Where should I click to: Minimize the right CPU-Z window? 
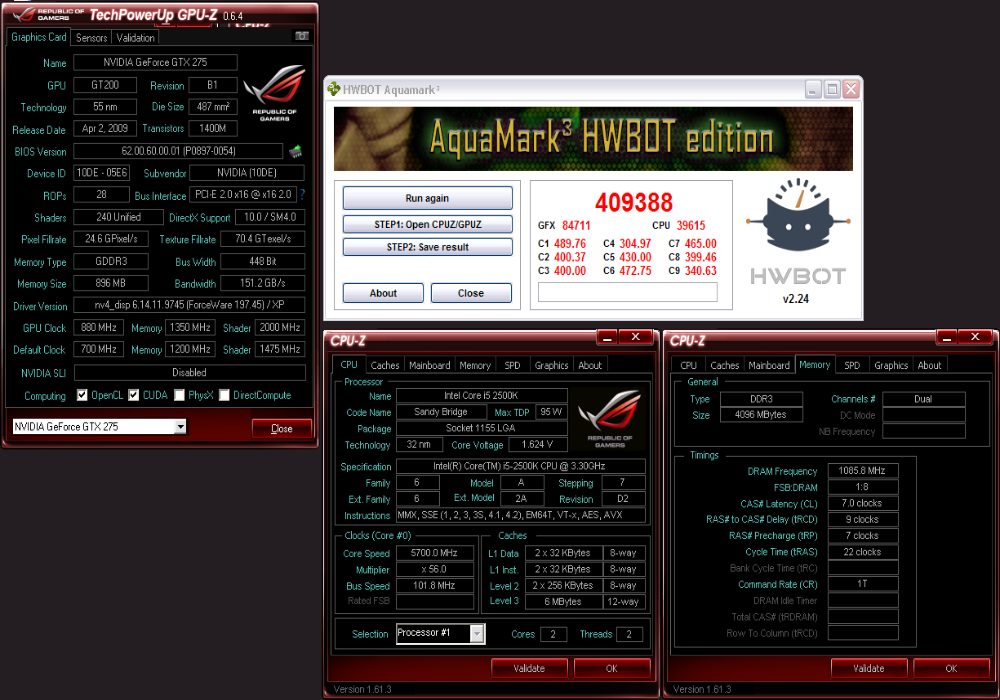(946, 338)
